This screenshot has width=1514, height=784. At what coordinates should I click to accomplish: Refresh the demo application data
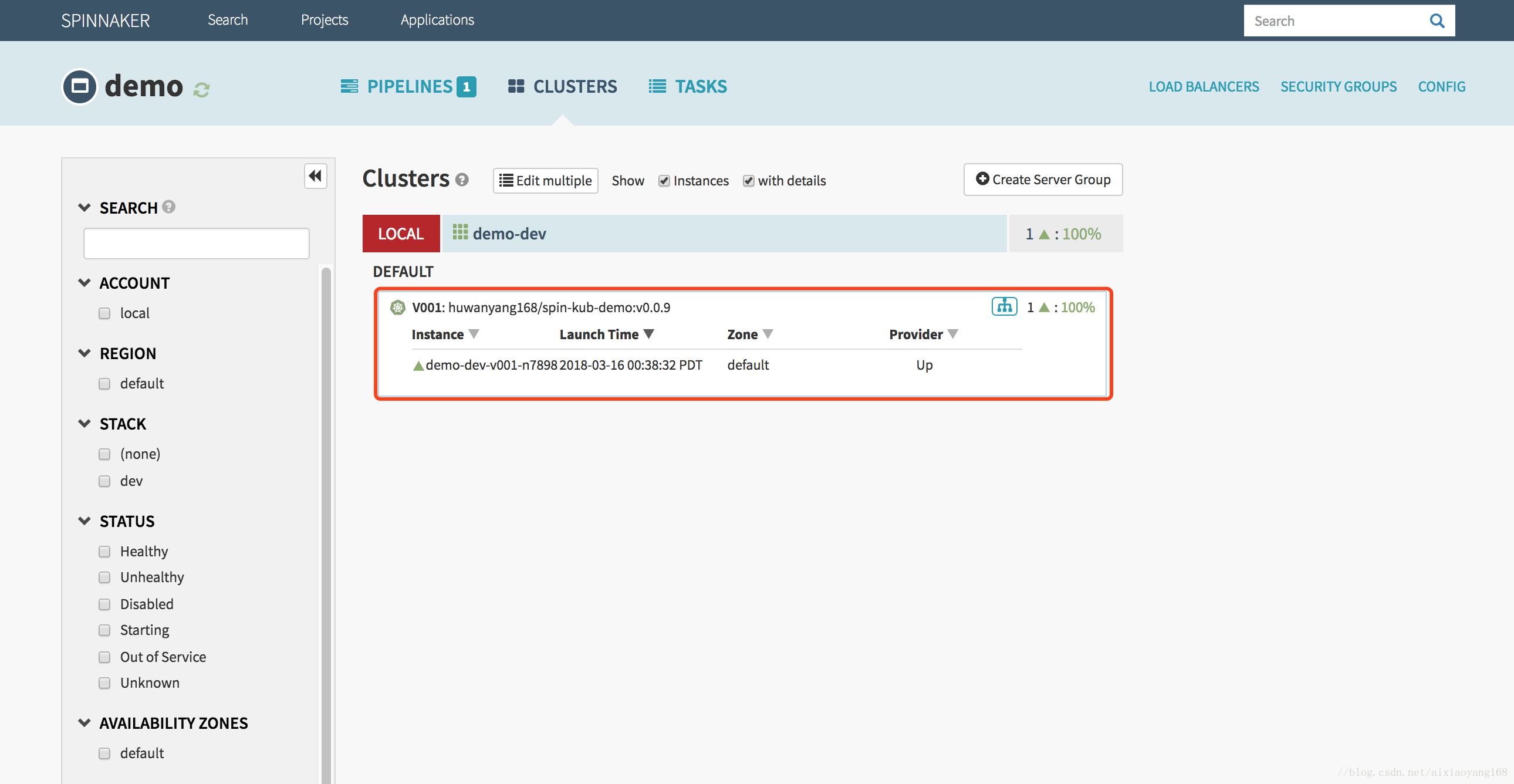202,90
